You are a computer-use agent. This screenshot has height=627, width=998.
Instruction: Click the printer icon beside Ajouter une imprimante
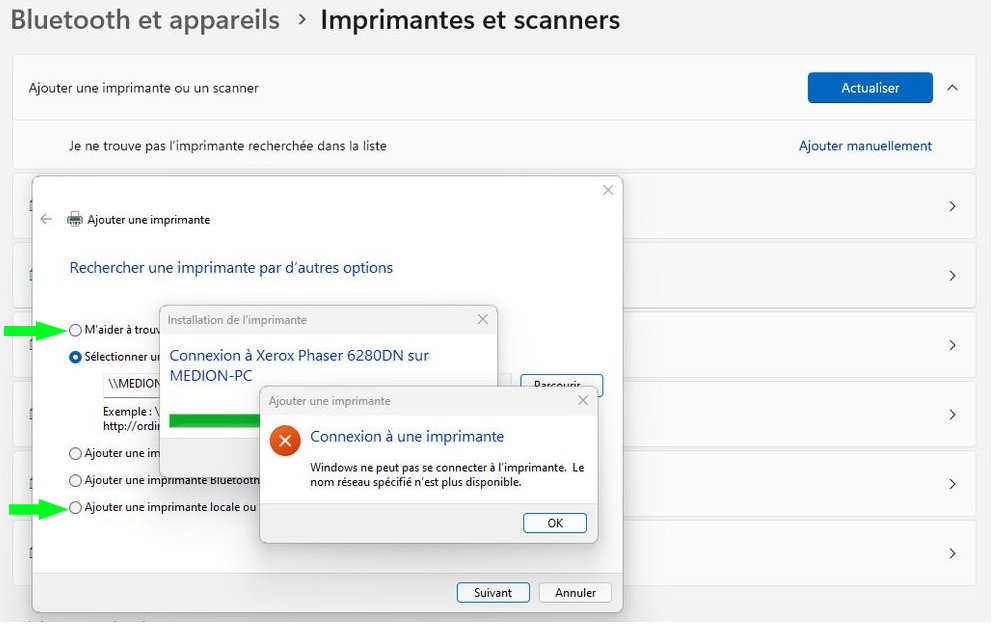[x=75, y=219]
